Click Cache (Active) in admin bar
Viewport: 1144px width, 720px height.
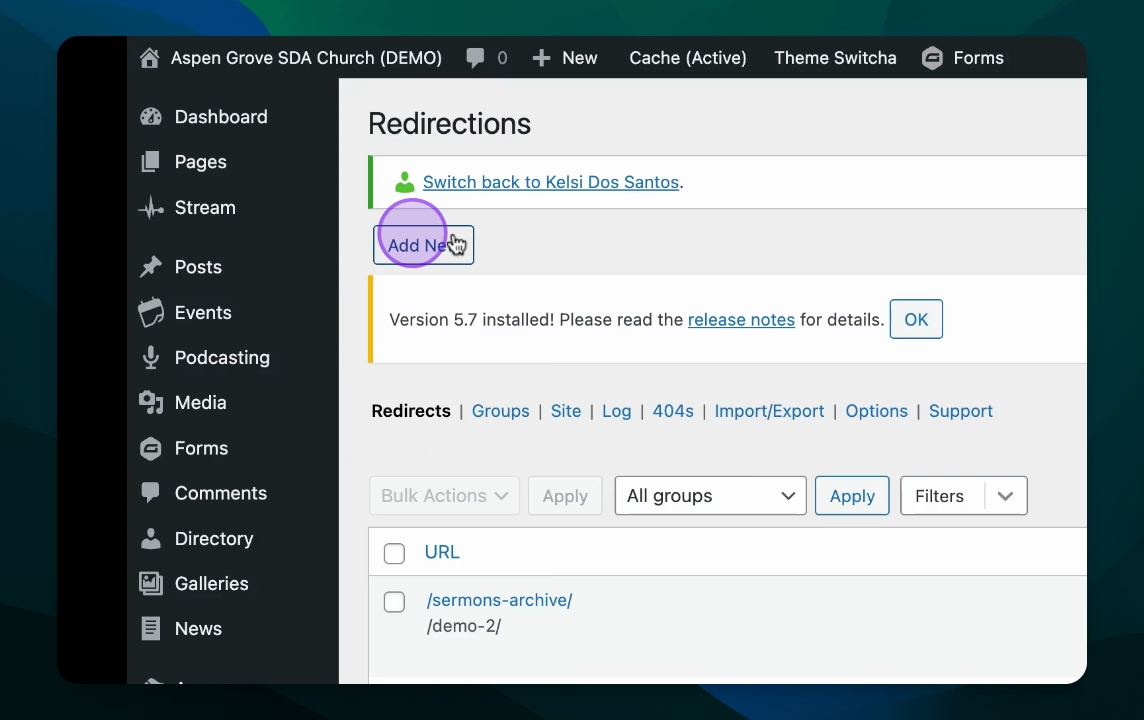[688, 58]
